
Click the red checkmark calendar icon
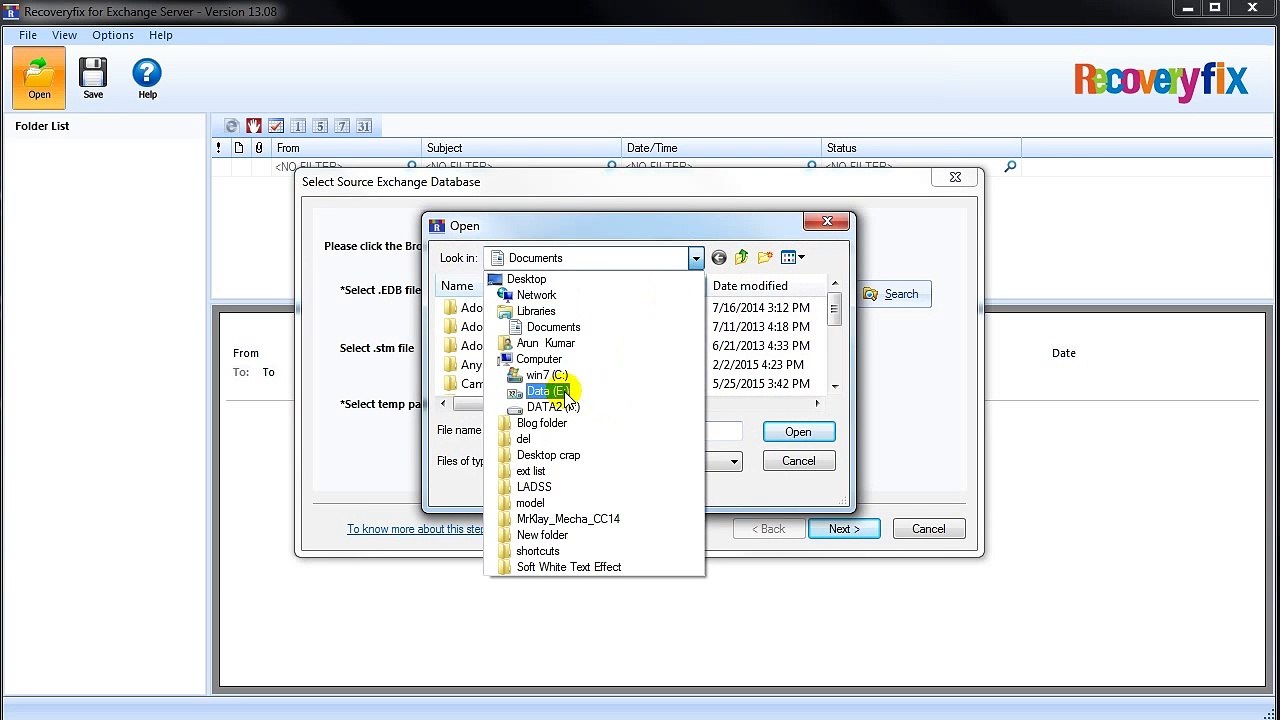(x=276, y=126)
